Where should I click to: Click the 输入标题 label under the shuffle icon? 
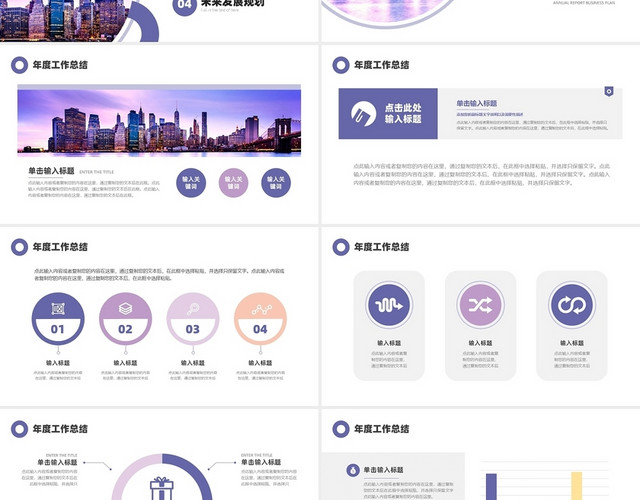click(x=480, y=343)
